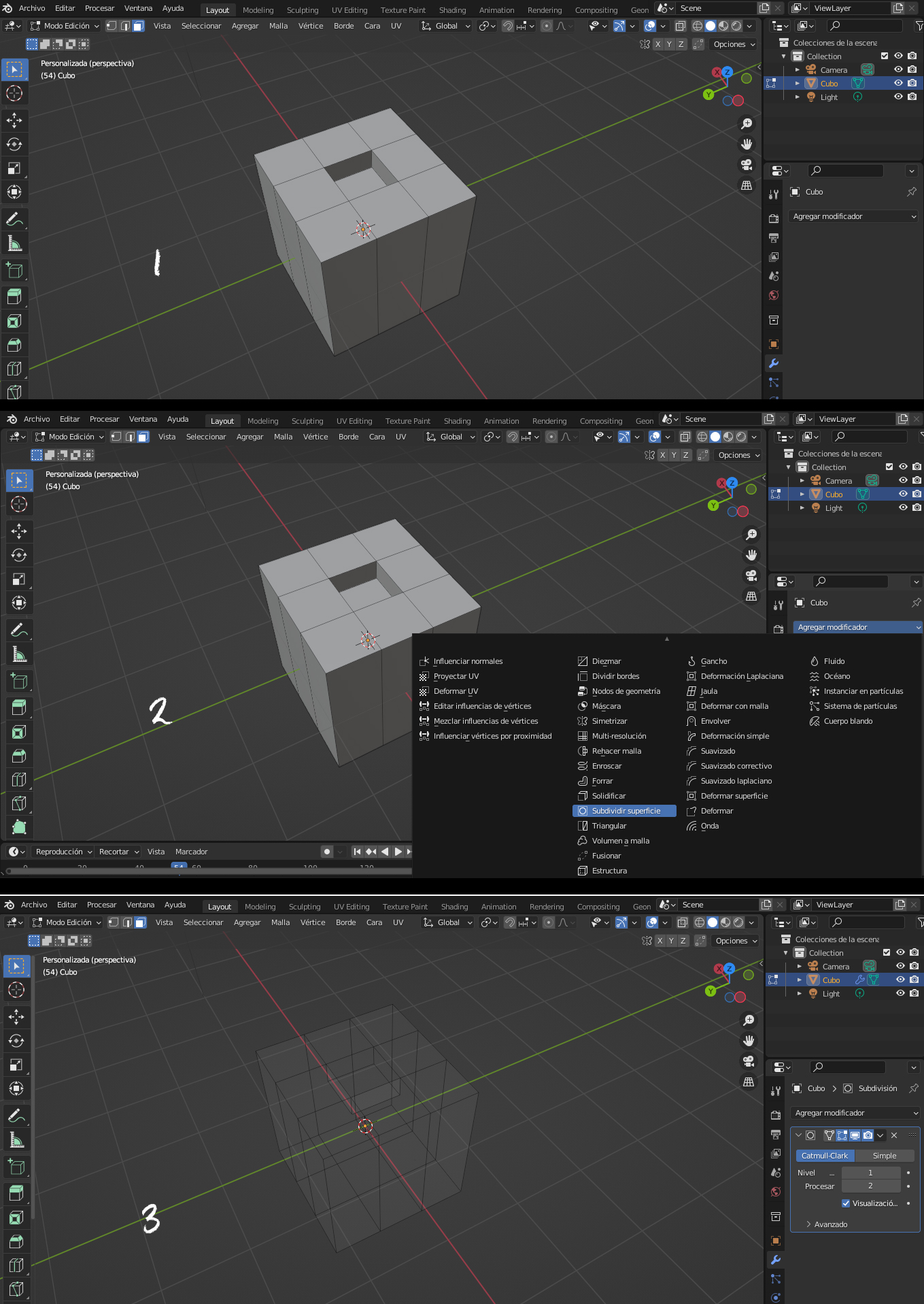The width and height of the screenshot is (924, 1304).
Task: Switch to Modeling workspace tab in the middle screenshot
Action: click(263, 421)
